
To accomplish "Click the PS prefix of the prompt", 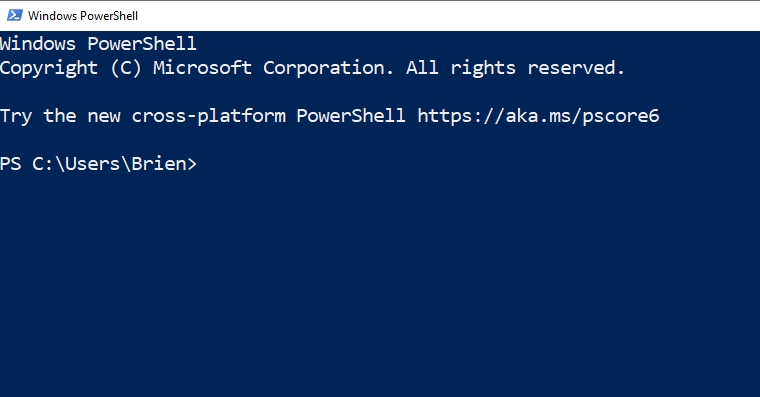I will point(11,164).
